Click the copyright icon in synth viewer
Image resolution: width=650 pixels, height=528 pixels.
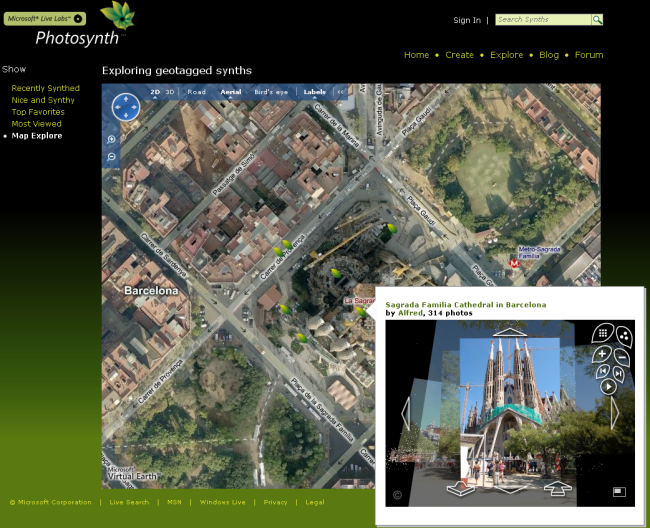click(397, 495)
